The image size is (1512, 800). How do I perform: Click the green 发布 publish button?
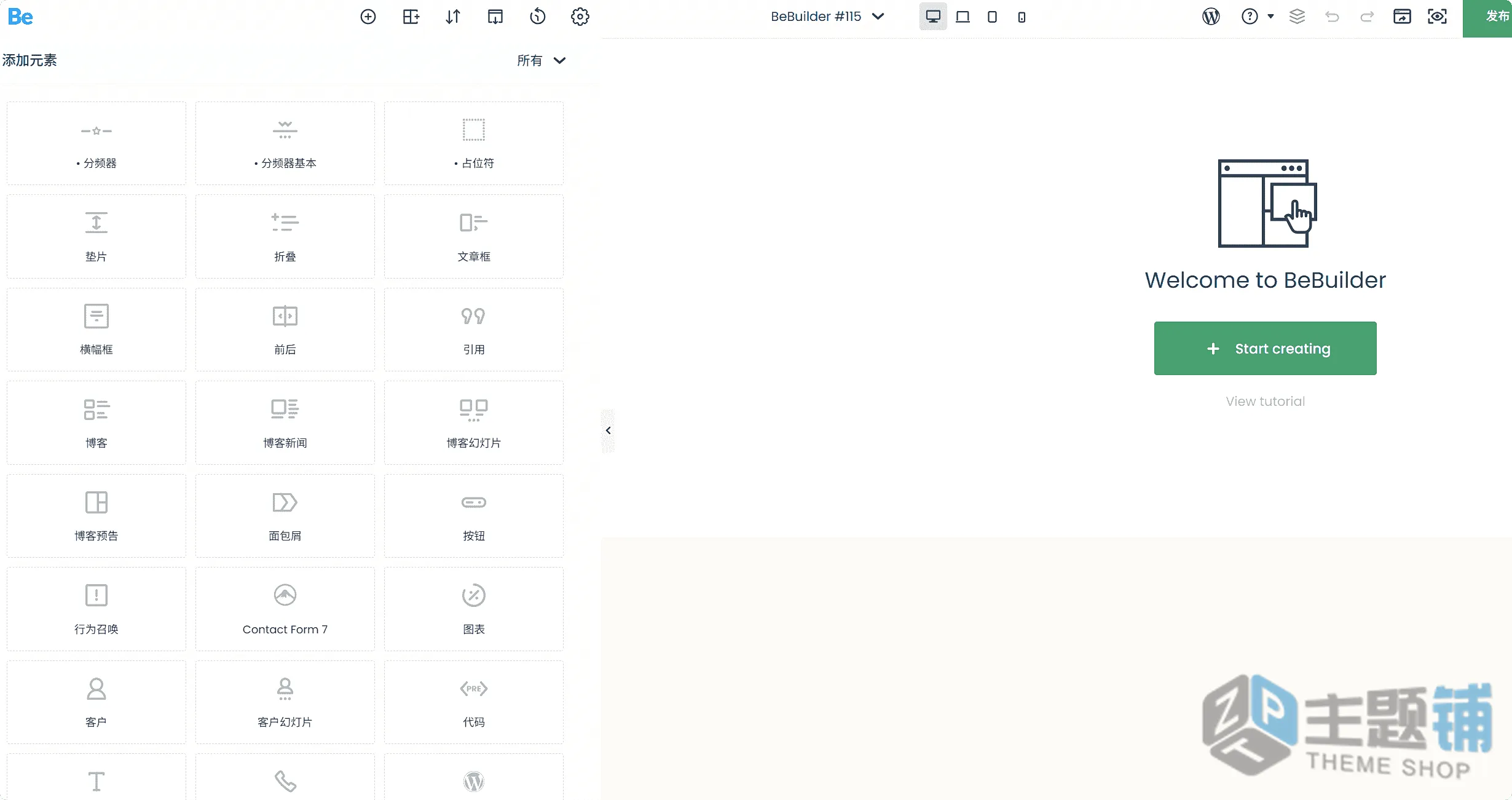click(x=1487, y=18)
